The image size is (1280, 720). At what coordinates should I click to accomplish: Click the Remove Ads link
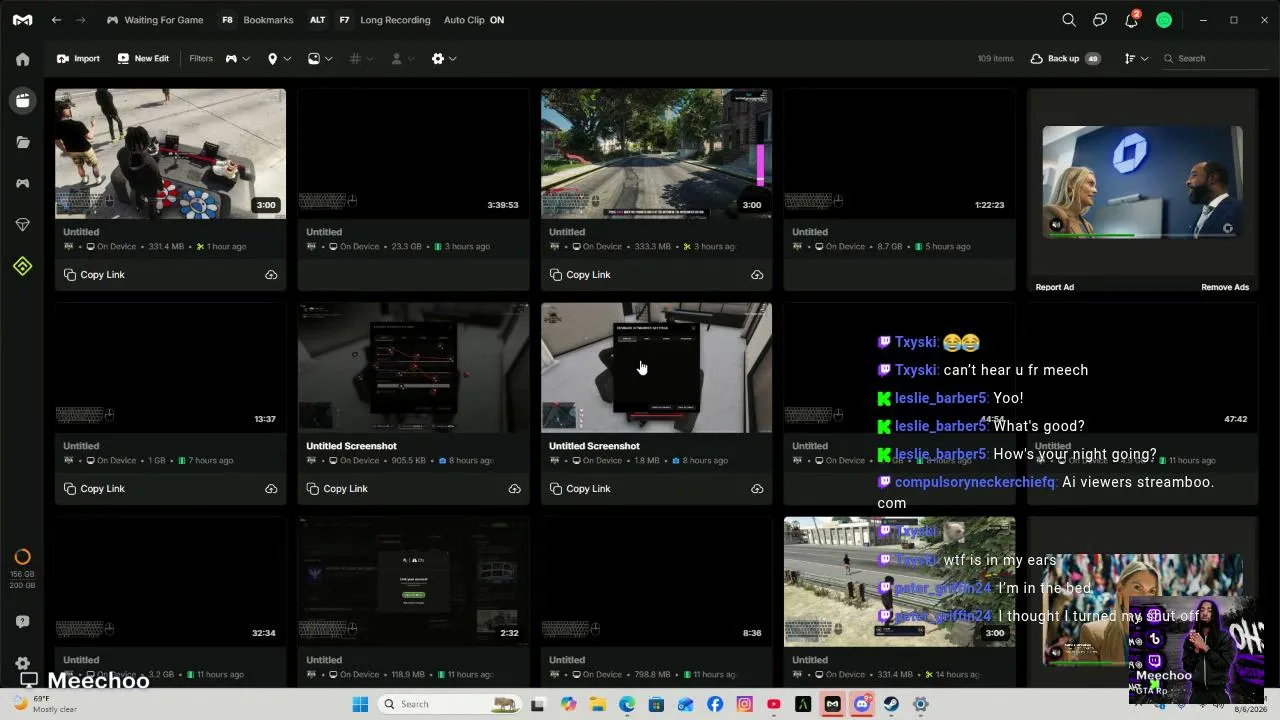(1225, 287)
